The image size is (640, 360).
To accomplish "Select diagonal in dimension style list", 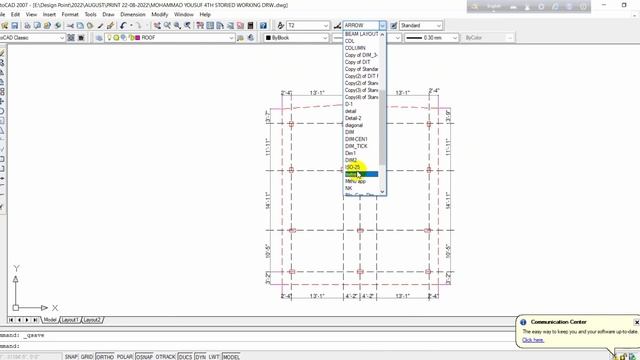I will click(361, 125).
